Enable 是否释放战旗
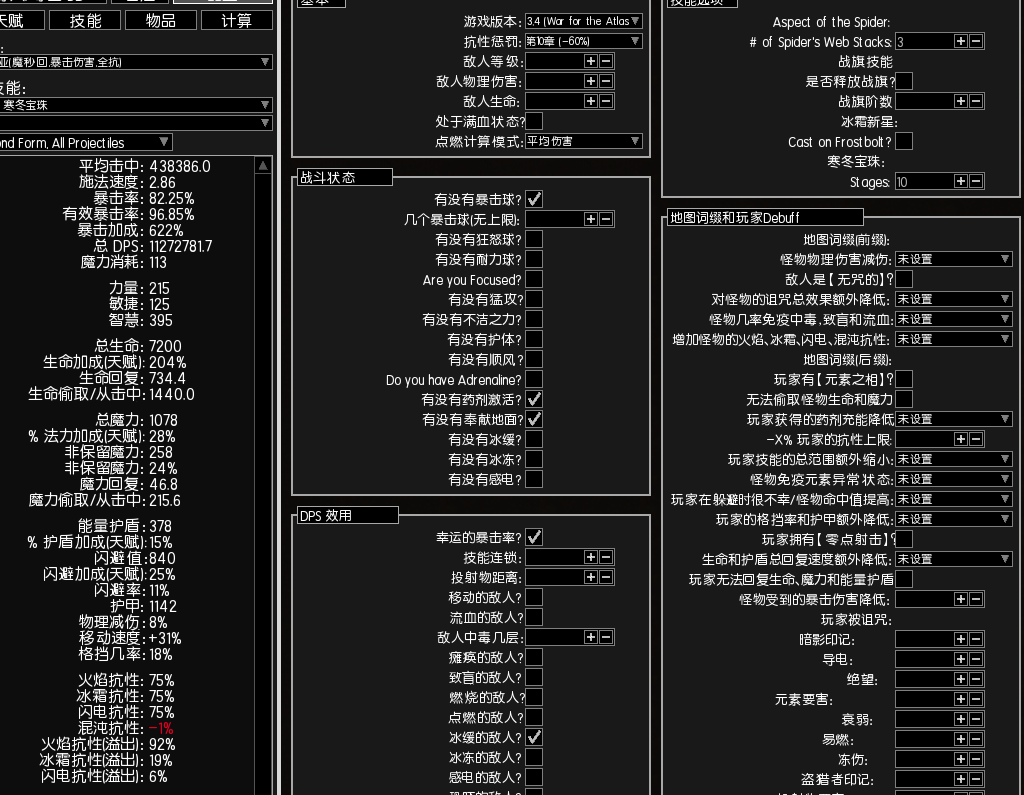The height and width of the screenshot is (795, 1024). pos(904,79)
